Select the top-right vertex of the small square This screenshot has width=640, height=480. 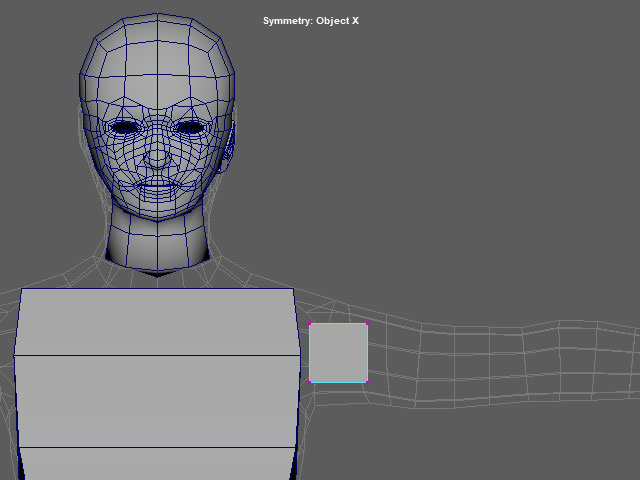pyautogui.click(x=366, y=324)
